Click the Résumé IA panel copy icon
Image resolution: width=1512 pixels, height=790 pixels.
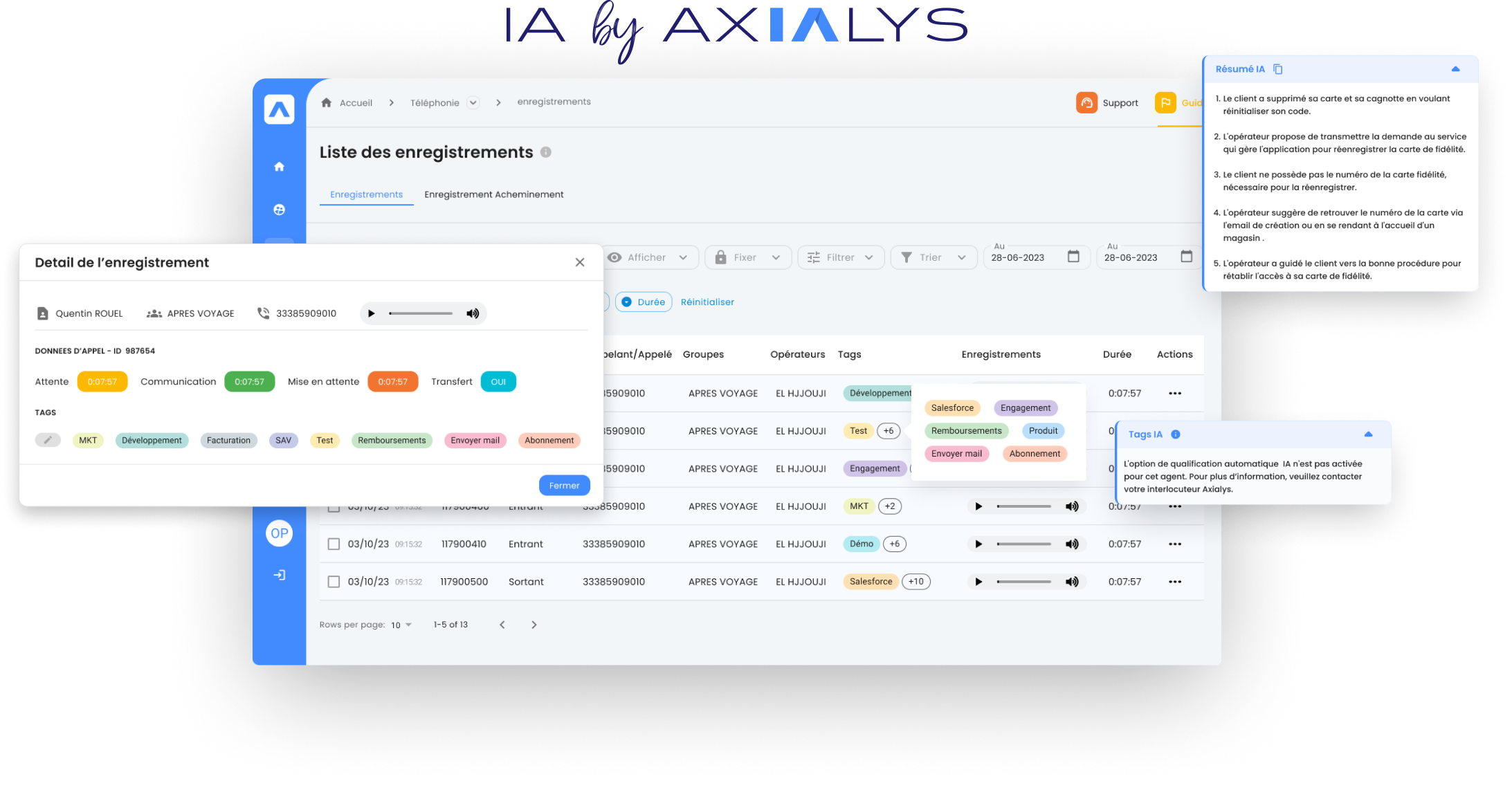coord(1282,69)
